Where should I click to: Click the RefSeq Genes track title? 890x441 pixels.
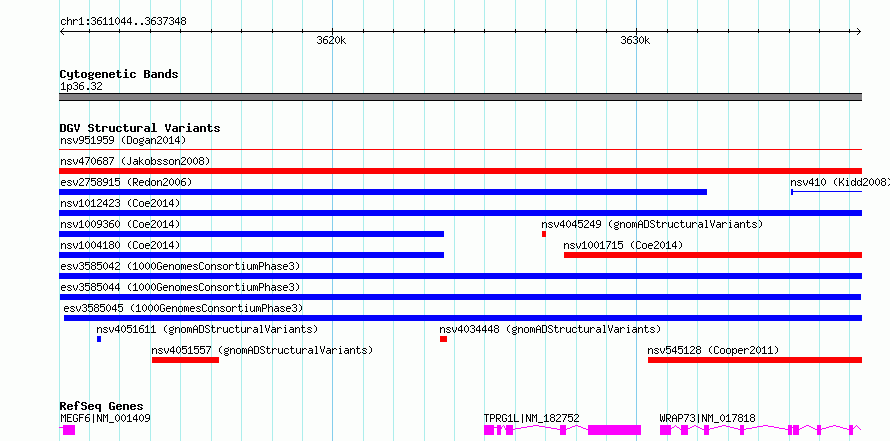(x=101, y=406)
